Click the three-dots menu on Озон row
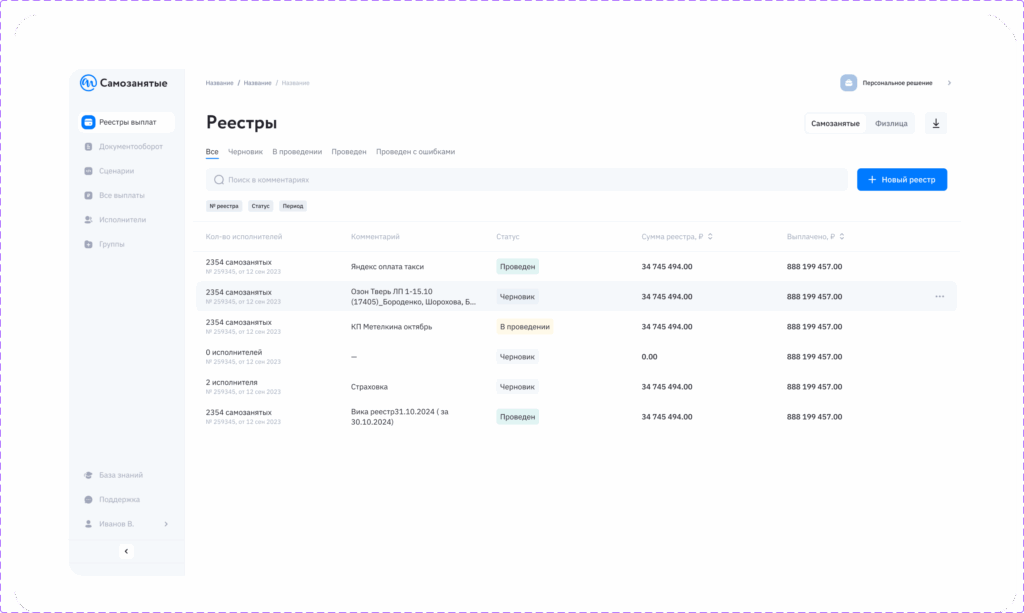This screenshot has height=613, width=1024. [x=939, y=297]
